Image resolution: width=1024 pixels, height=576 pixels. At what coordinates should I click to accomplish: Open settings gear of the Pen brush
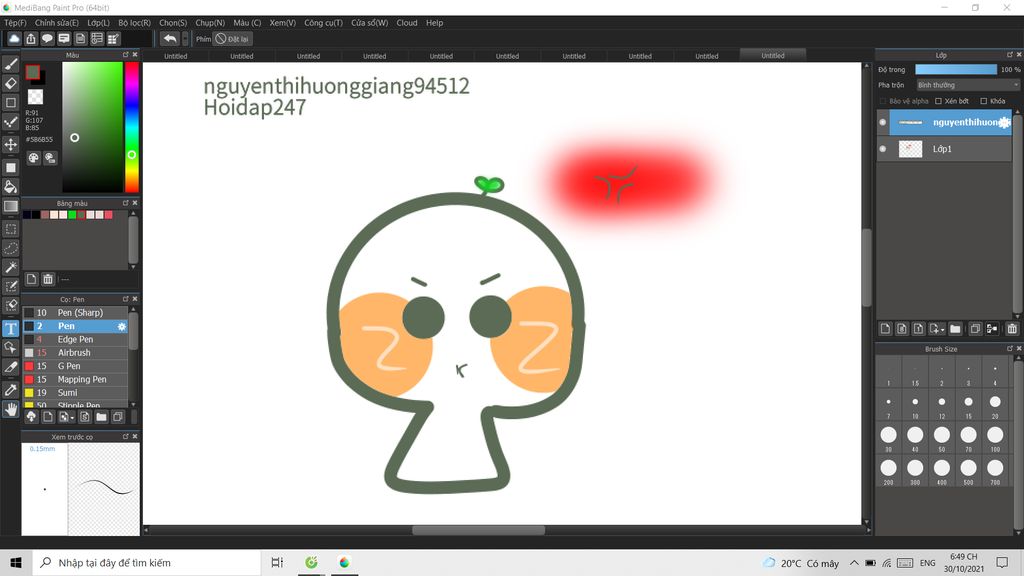(121, 326)
